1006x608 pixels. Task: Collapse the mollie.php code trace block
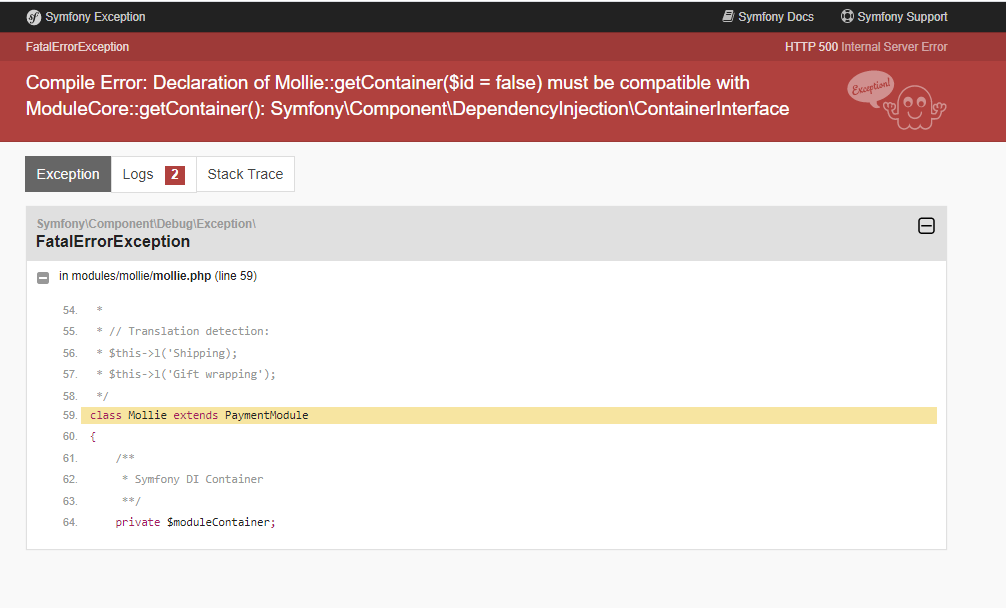pos(43,277)
